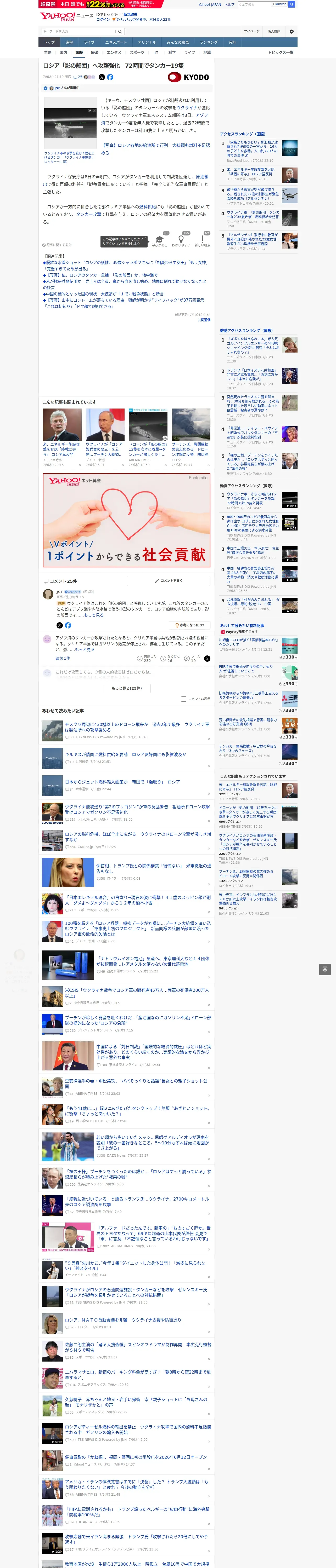Expand JSF comment with もっと見る
Image resolution: width=336 pixels, height=1568 pixels.
(93, 615)
